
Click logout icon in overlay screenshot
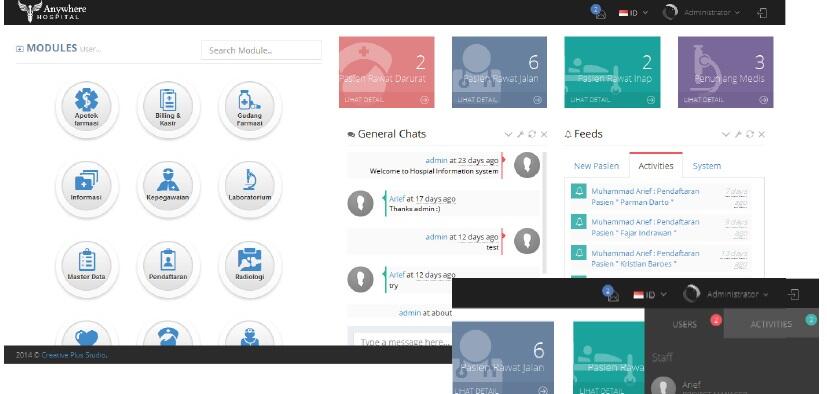pos(794,294)
